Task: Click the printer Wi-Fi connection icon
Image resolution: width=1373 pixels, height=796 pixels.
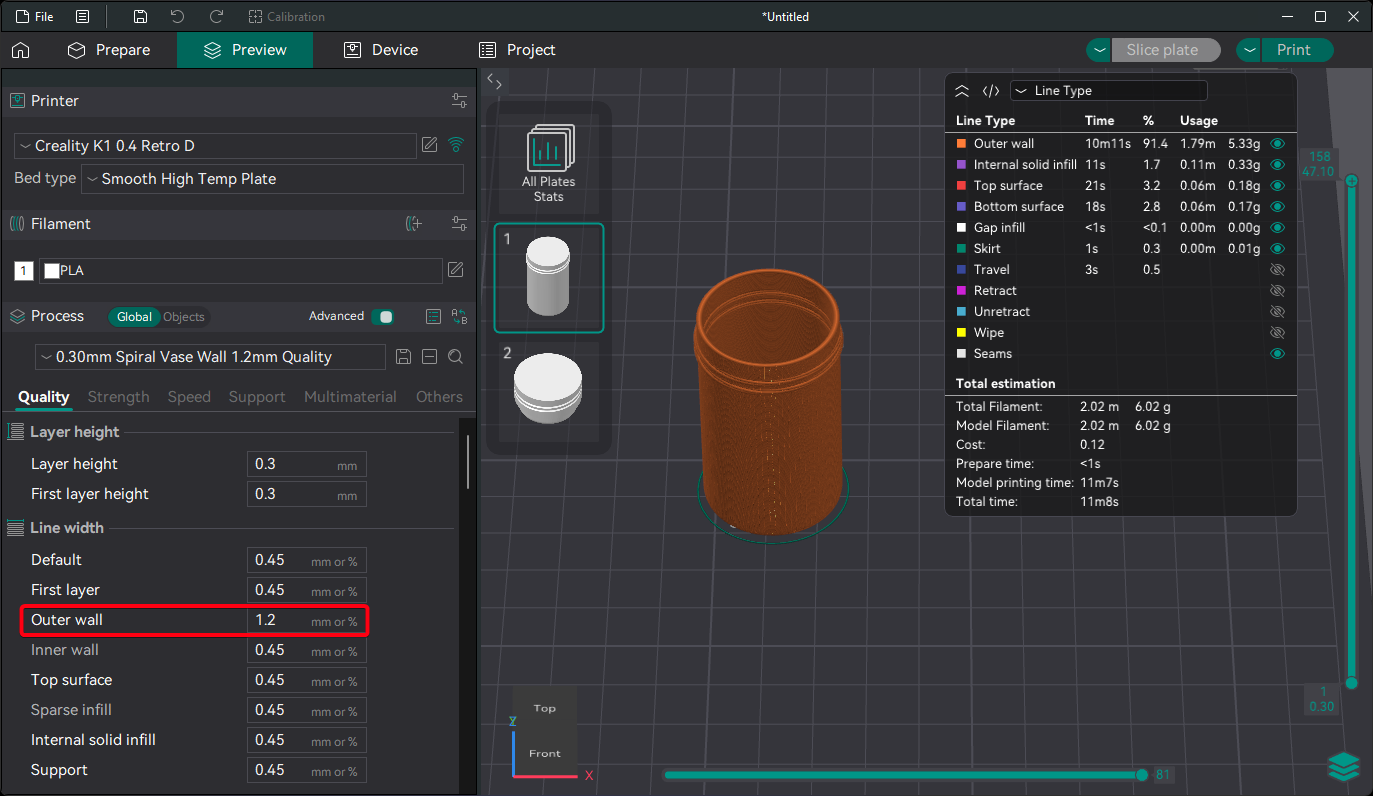Action: click(456, 145)
